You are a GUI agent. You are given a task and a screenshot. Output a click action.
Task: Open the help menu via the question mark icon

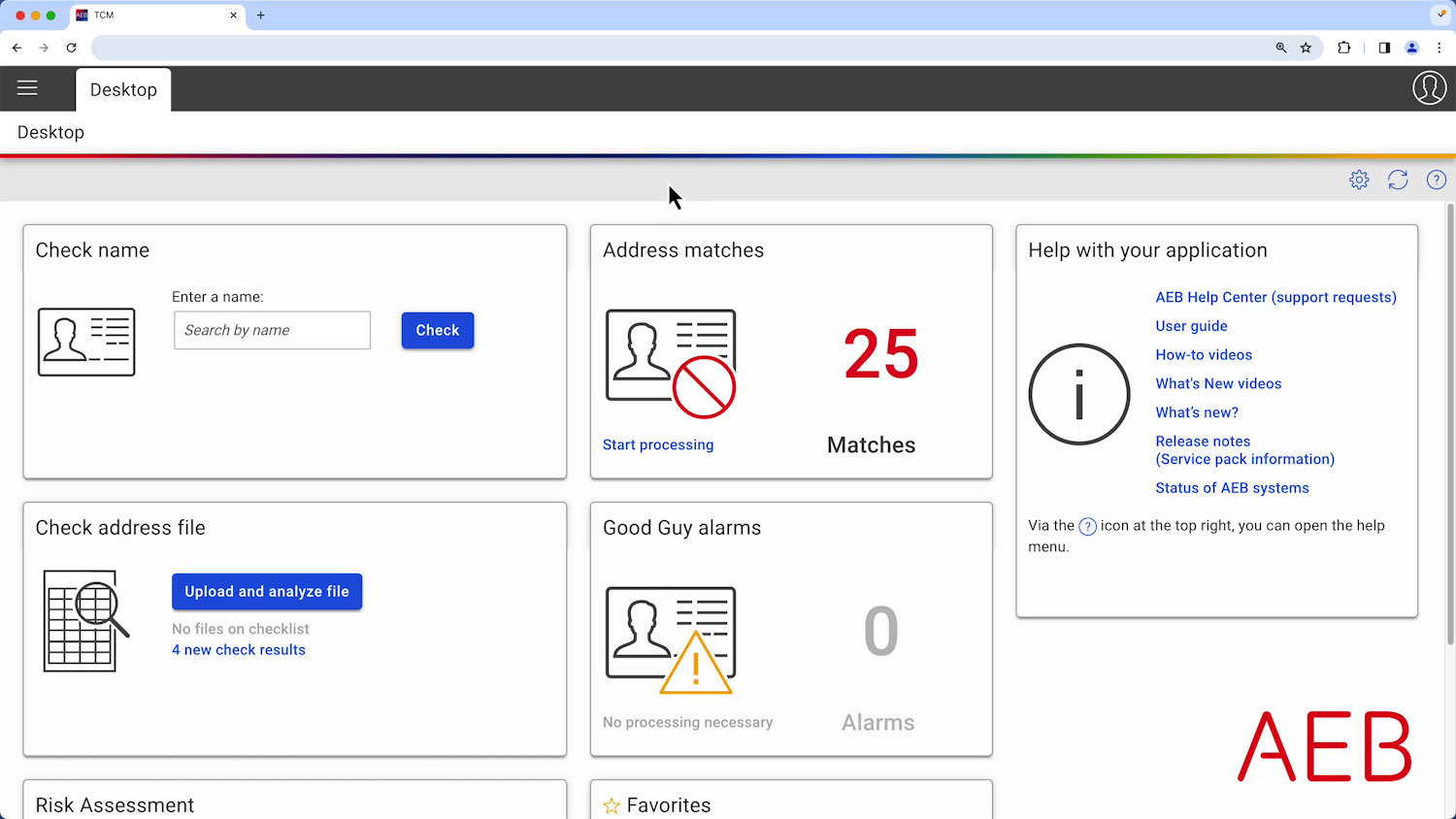pyautogui.click(x=1437, y=180)
